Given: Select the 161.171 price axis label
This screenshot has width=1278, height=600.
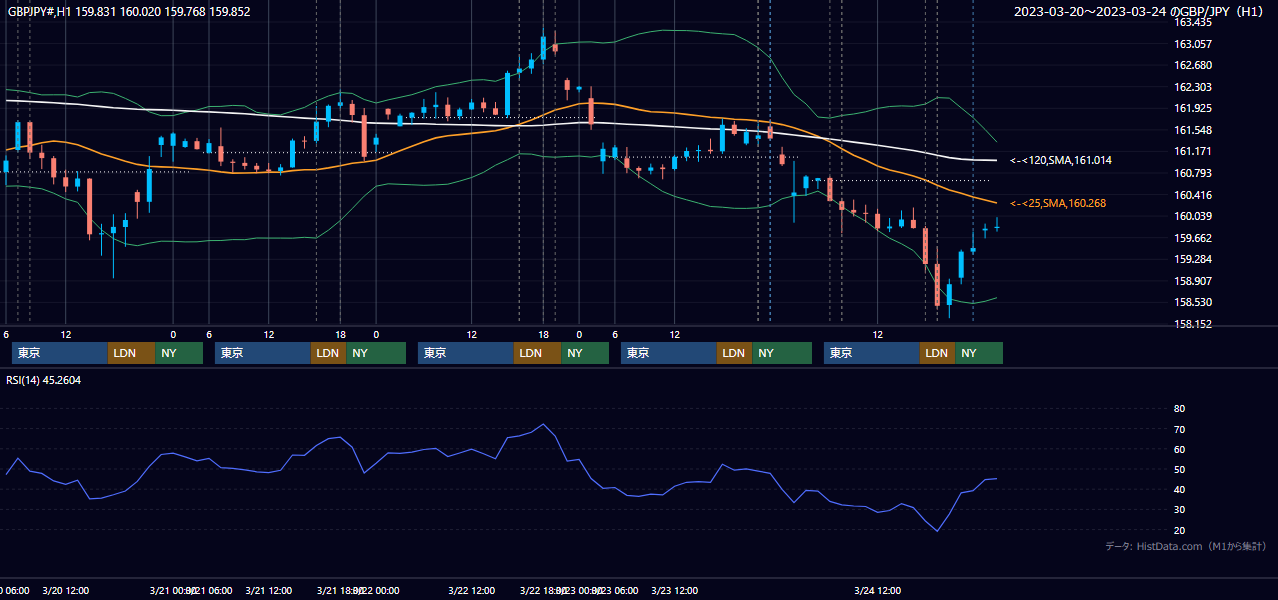Looking at the screenshot, I should (1193, 151).
